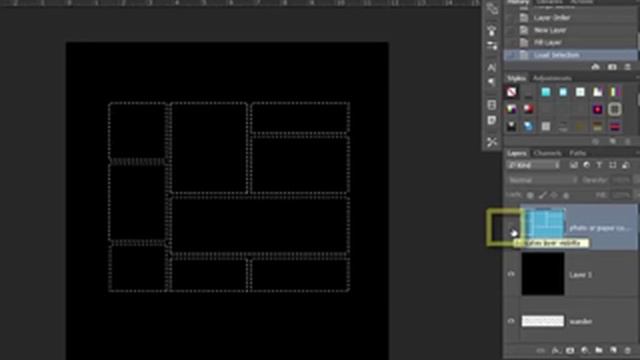
Task: Delete current state in History panel
Action: 627,67
